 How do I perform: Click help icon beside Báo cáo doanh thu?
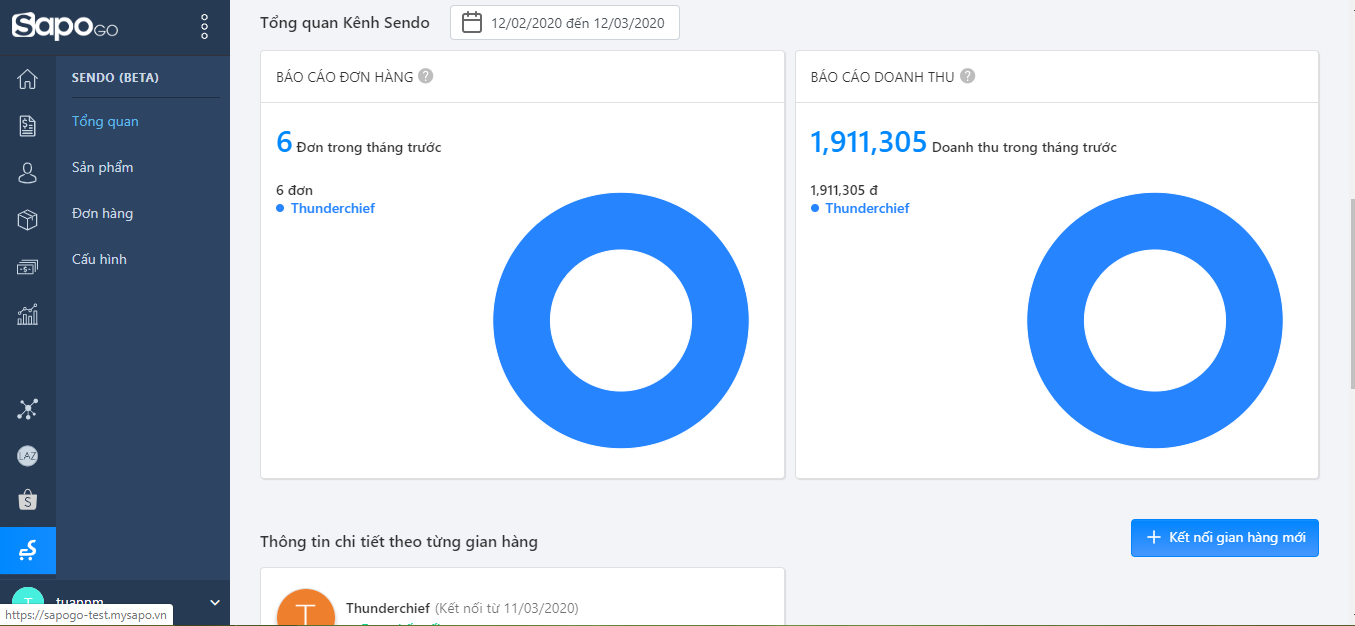967,76
